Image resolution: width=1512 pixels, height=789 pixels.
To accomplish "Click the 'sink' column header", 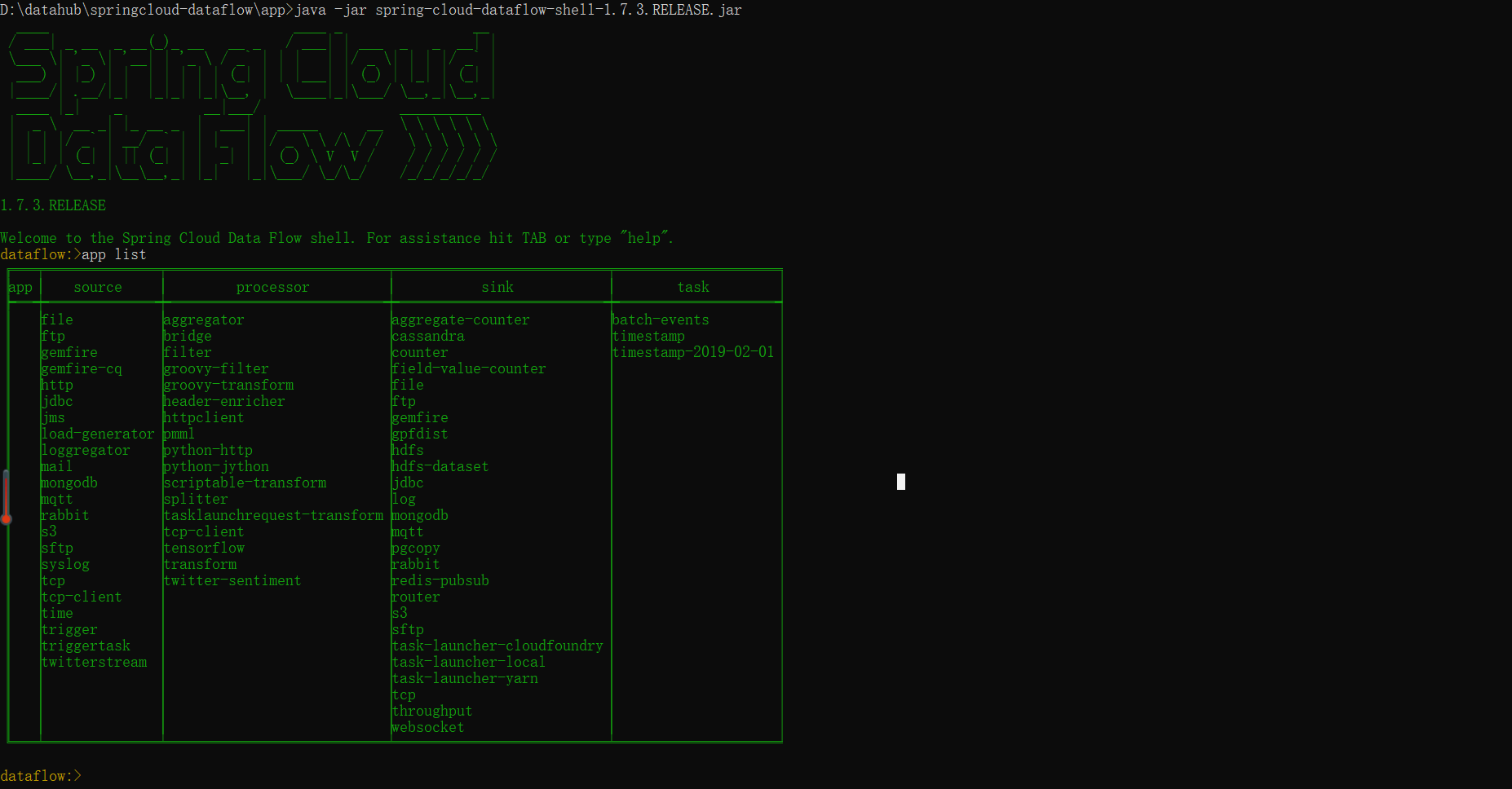I will click(x=497, y=287).
